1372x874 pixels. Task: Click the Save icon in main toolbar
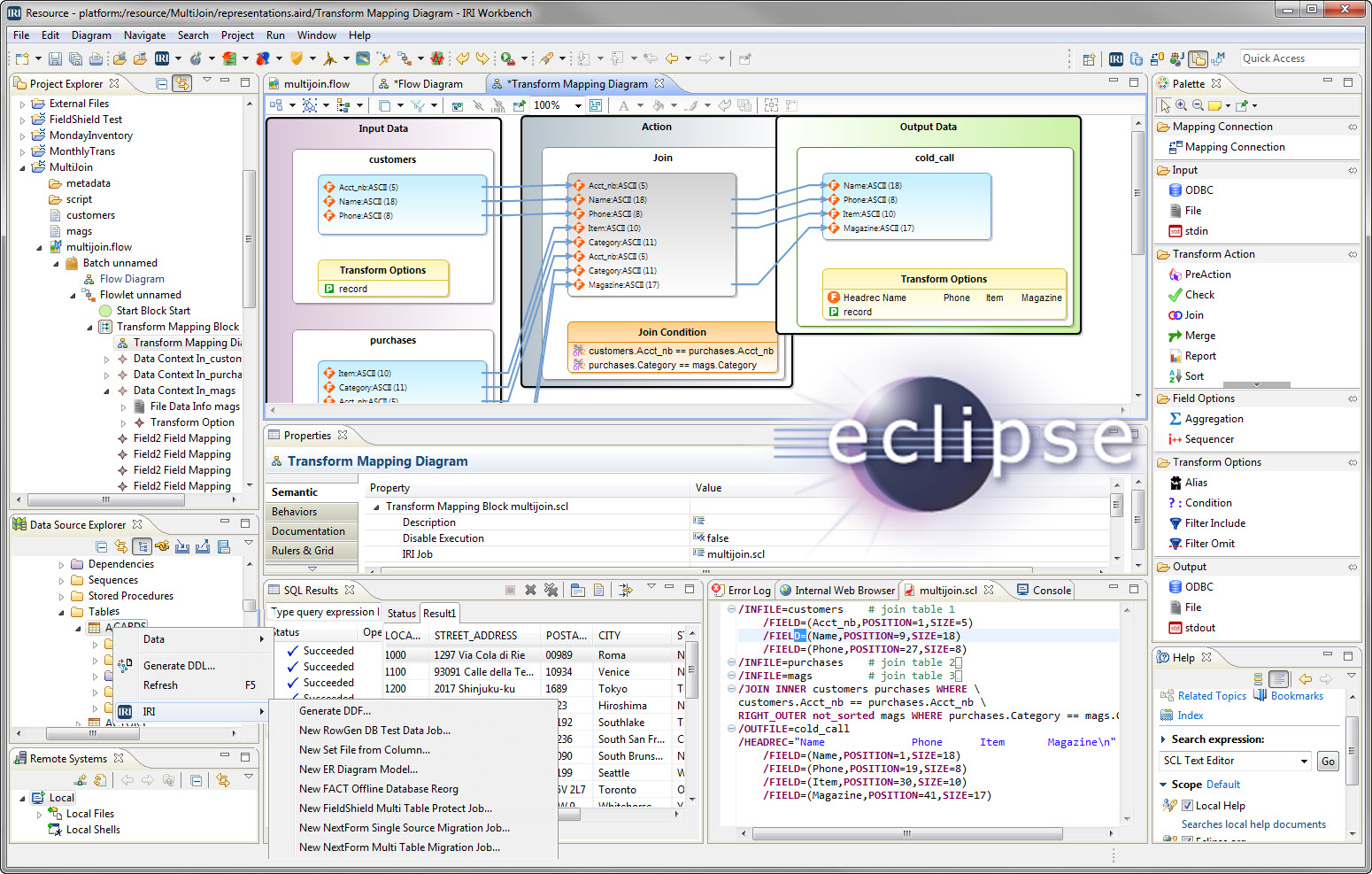55,58
